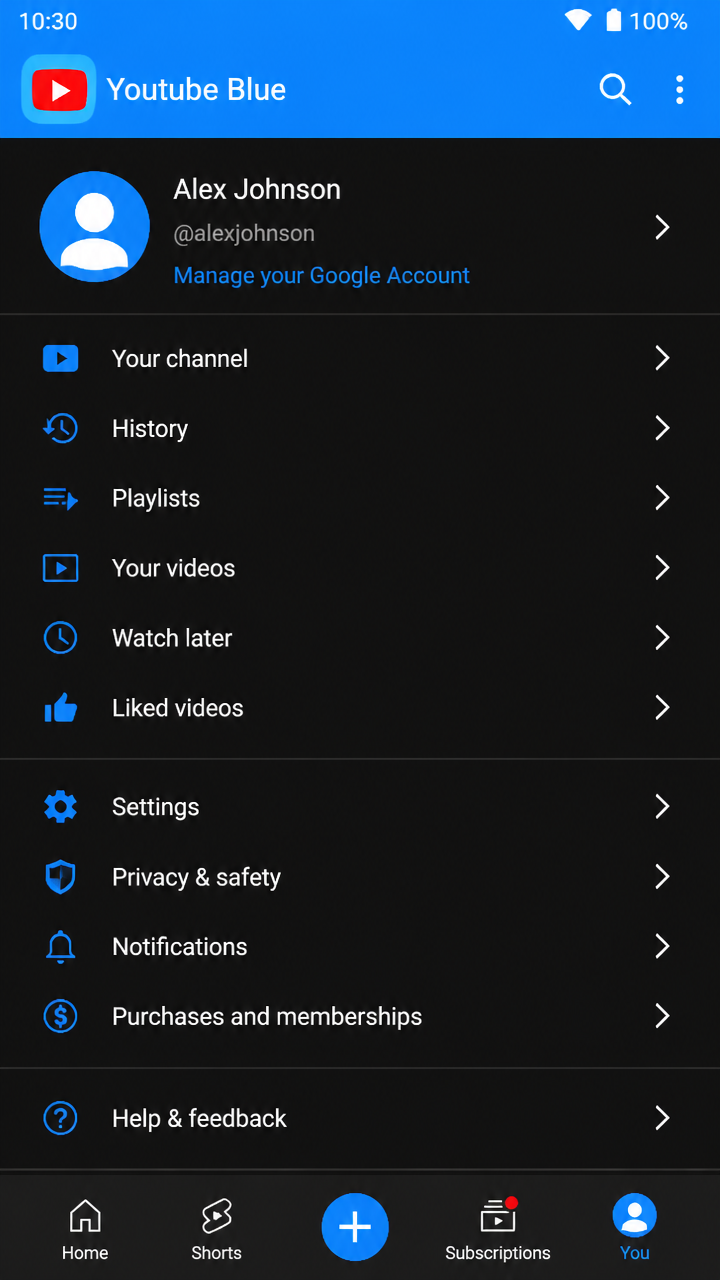Screen dimensions: 720x1280
Task: Open the Help & feedback label
Action: point(200,1119)
